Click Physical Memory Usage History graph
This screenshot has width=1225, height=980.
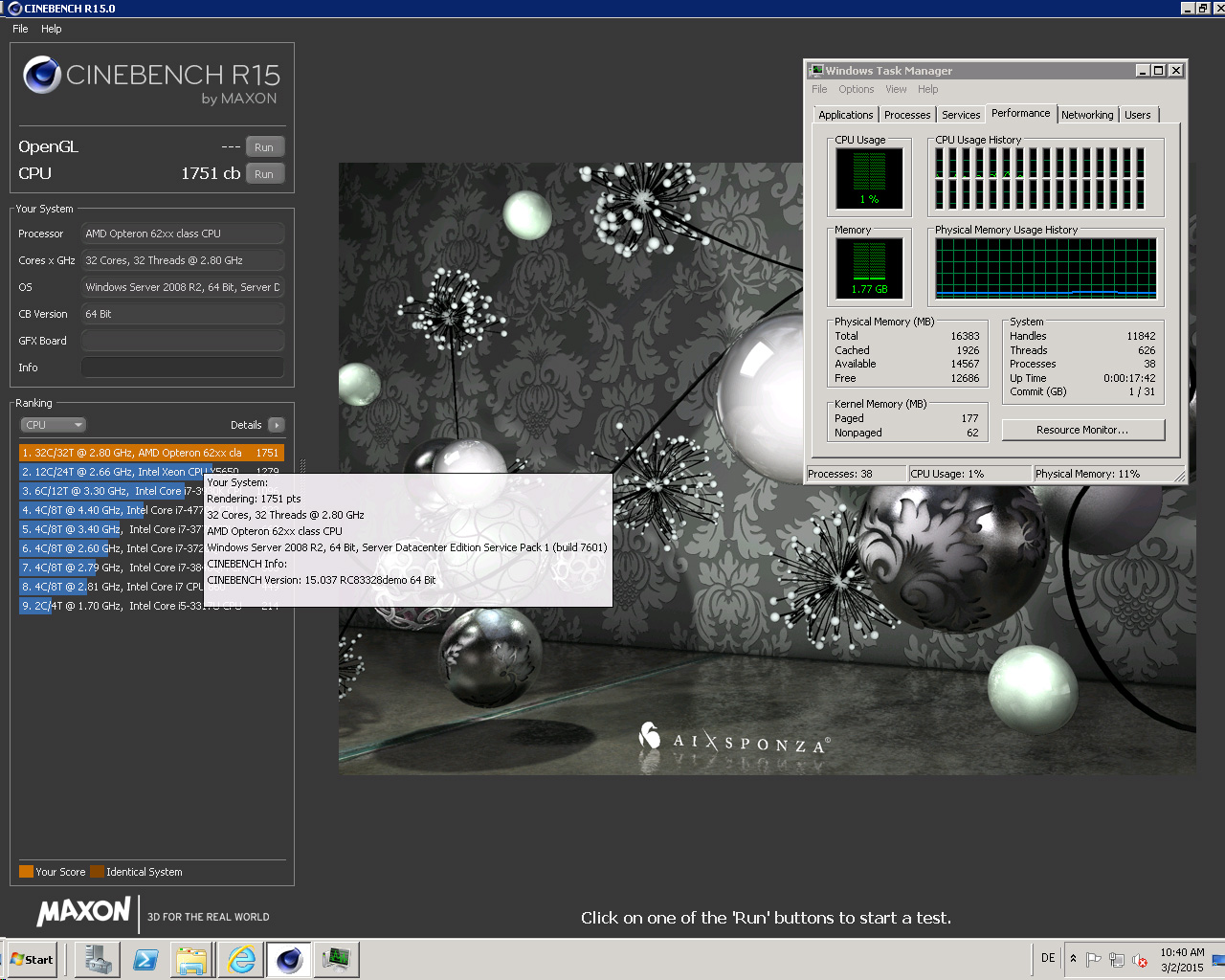click(x=1046, y=268)
